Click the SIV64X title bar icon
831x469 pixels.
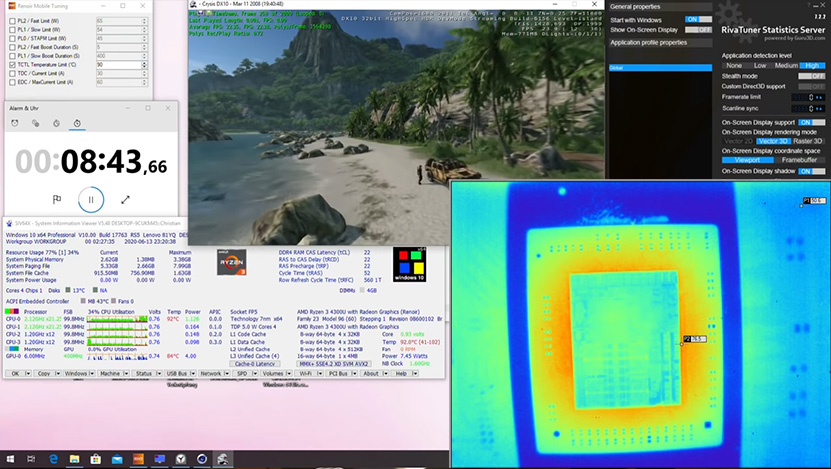9,223
